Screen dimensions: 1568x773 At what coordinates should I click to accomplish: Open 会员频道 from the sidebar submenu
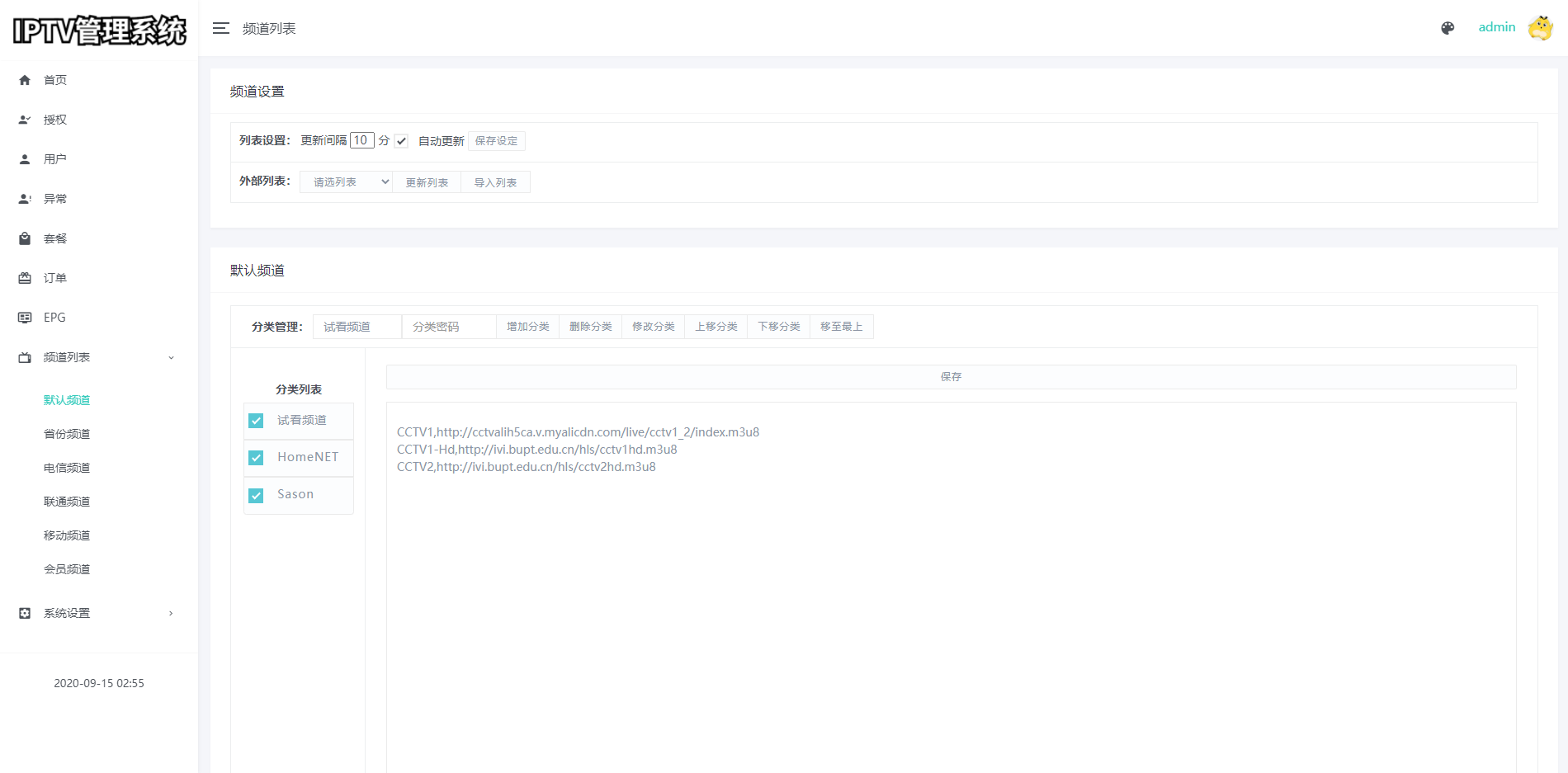(x=67, y=569)
